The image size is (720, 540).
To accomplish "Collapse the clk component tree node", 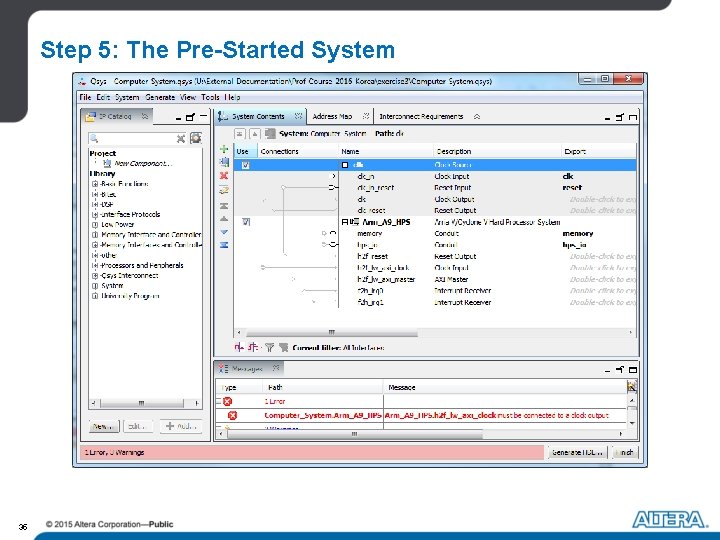I will click(x=345, y=165).
